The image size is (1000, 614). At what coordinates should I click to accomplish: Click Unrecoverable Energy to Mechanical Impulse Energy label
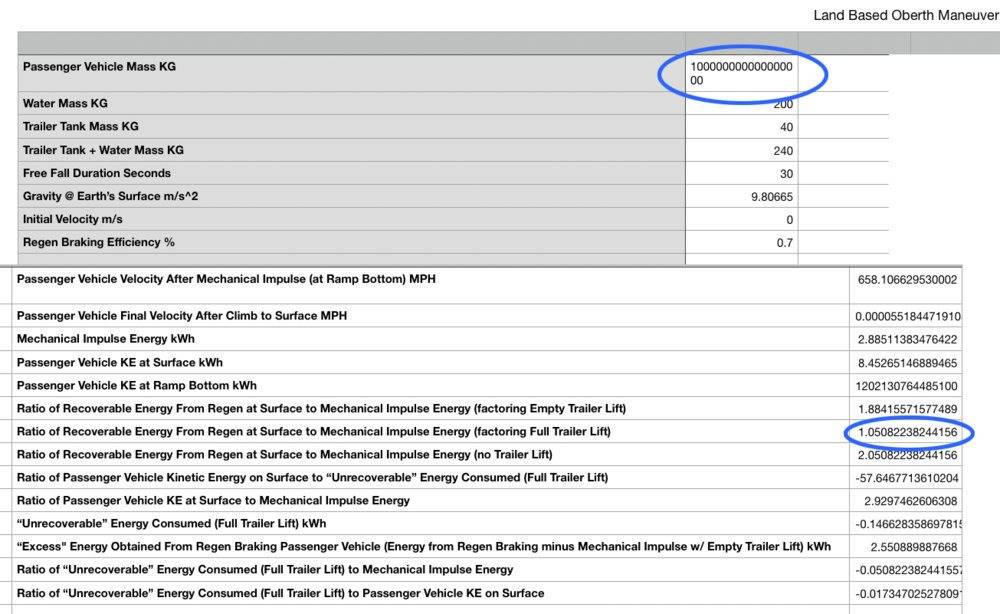pos(265,569)
